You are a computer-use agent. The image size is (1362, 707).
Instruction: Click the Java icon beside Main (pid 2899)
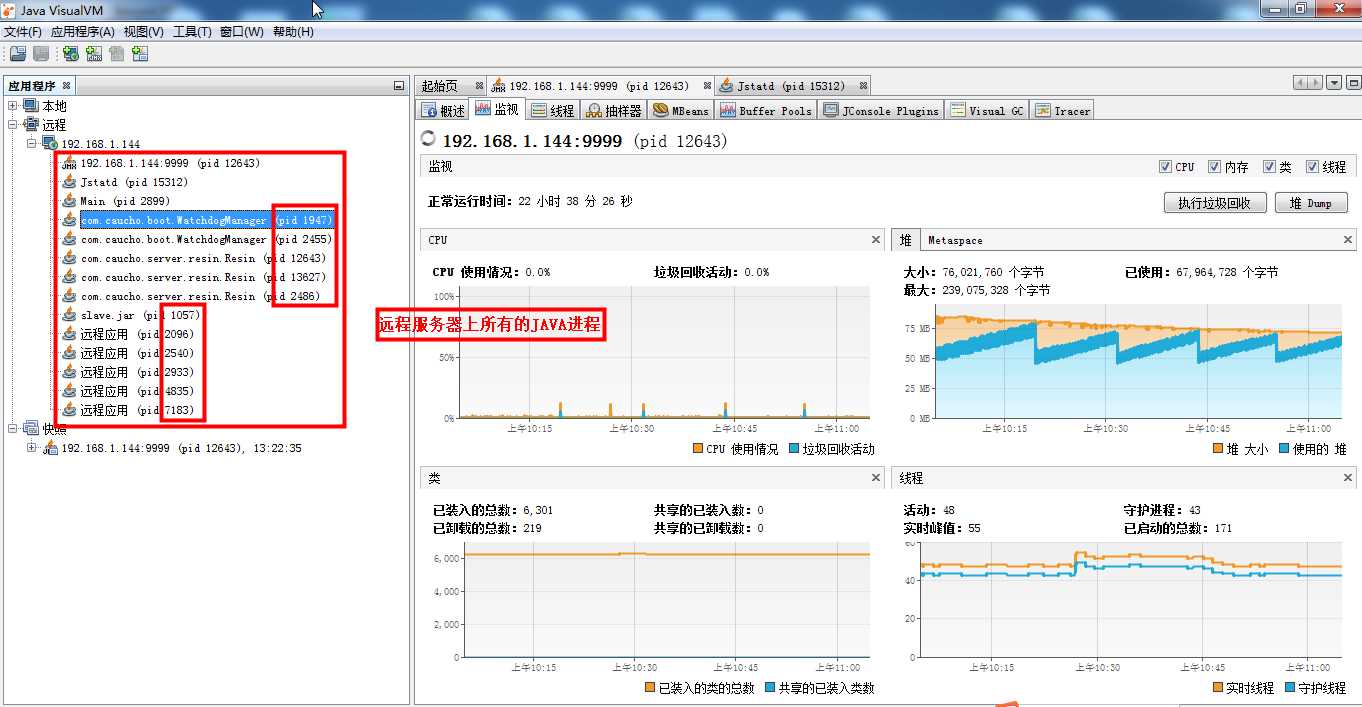[69, 201]
